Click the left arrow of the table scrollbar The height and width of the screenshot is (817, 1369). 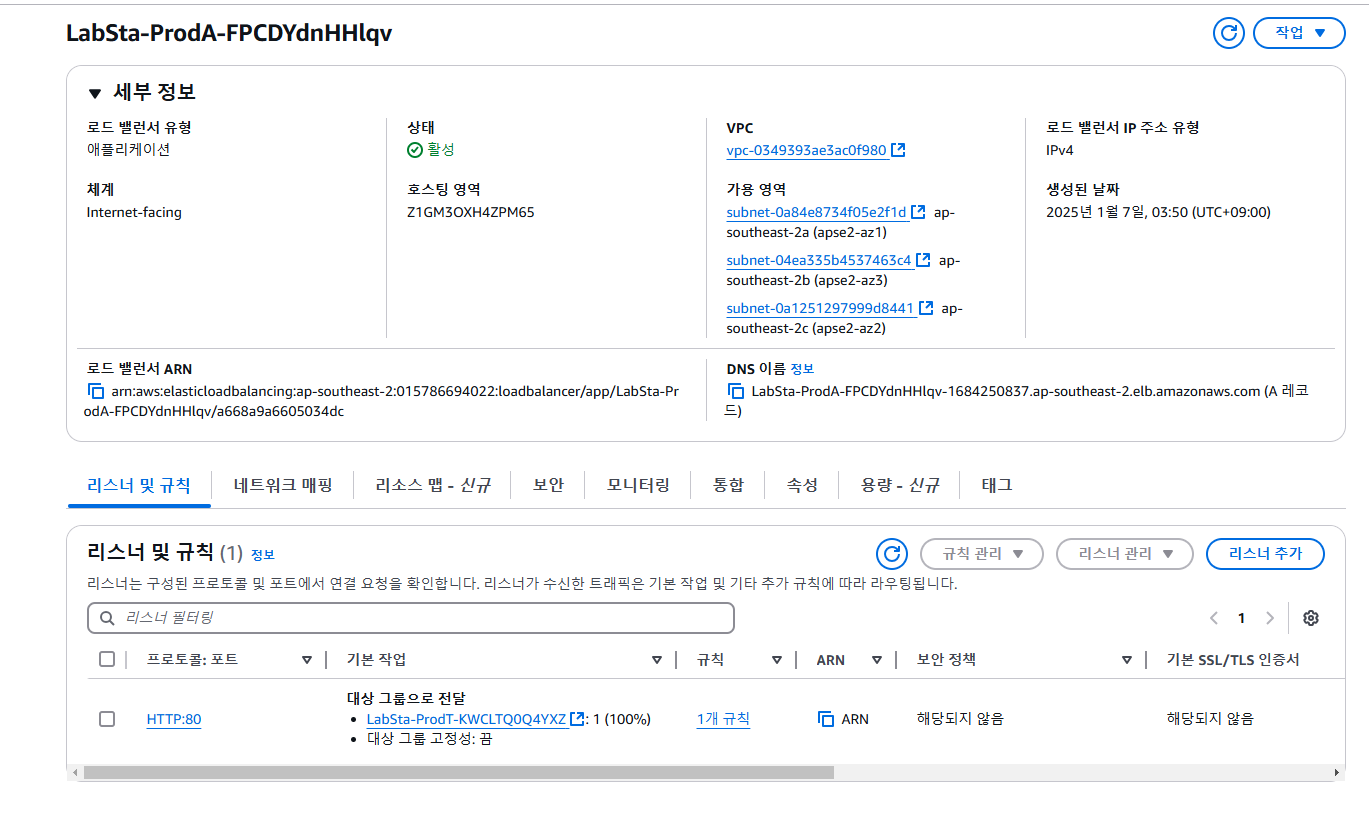(74, 773)
